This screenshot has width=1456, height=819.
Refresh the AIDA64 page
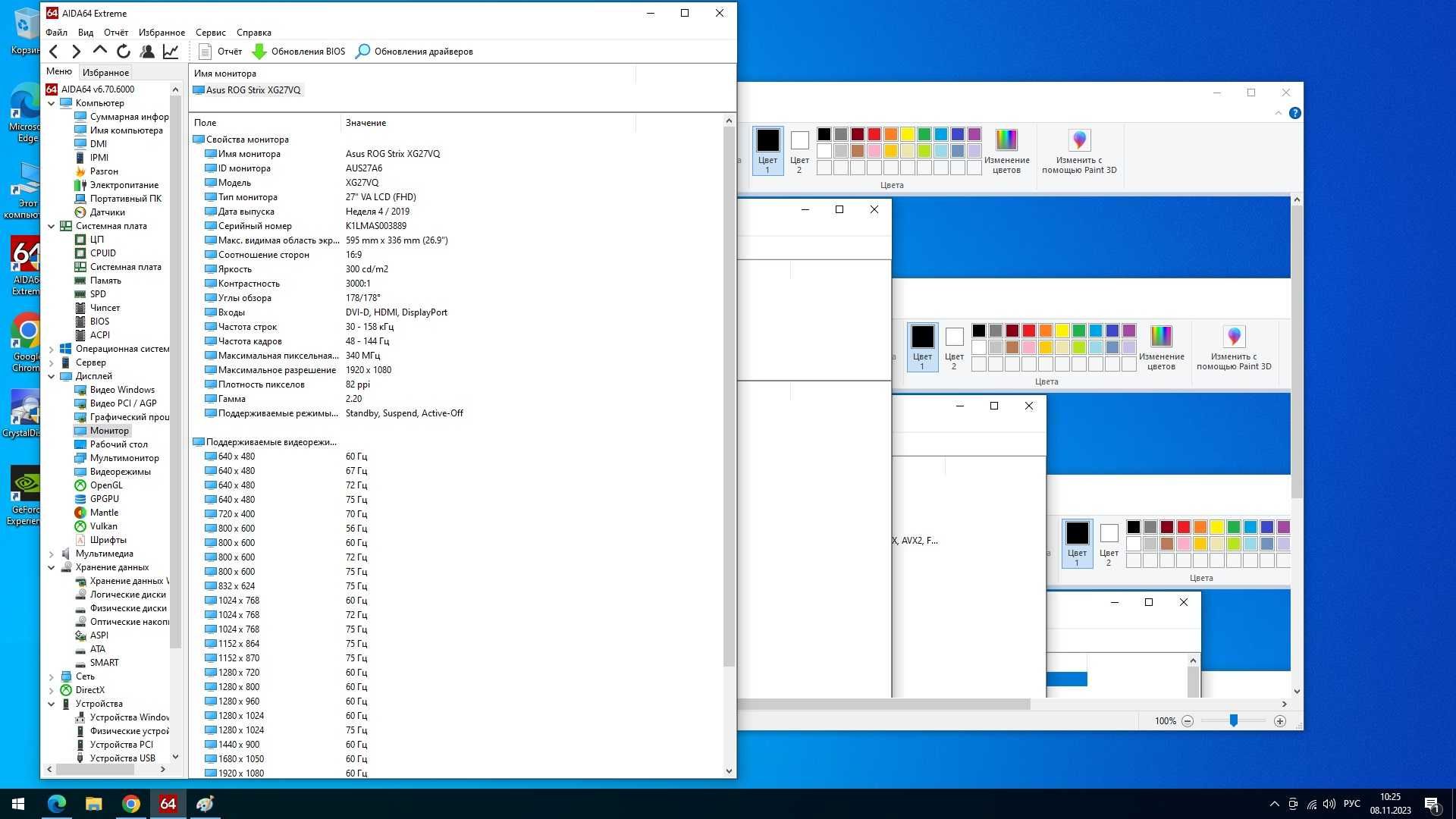[x=123, y=52]
